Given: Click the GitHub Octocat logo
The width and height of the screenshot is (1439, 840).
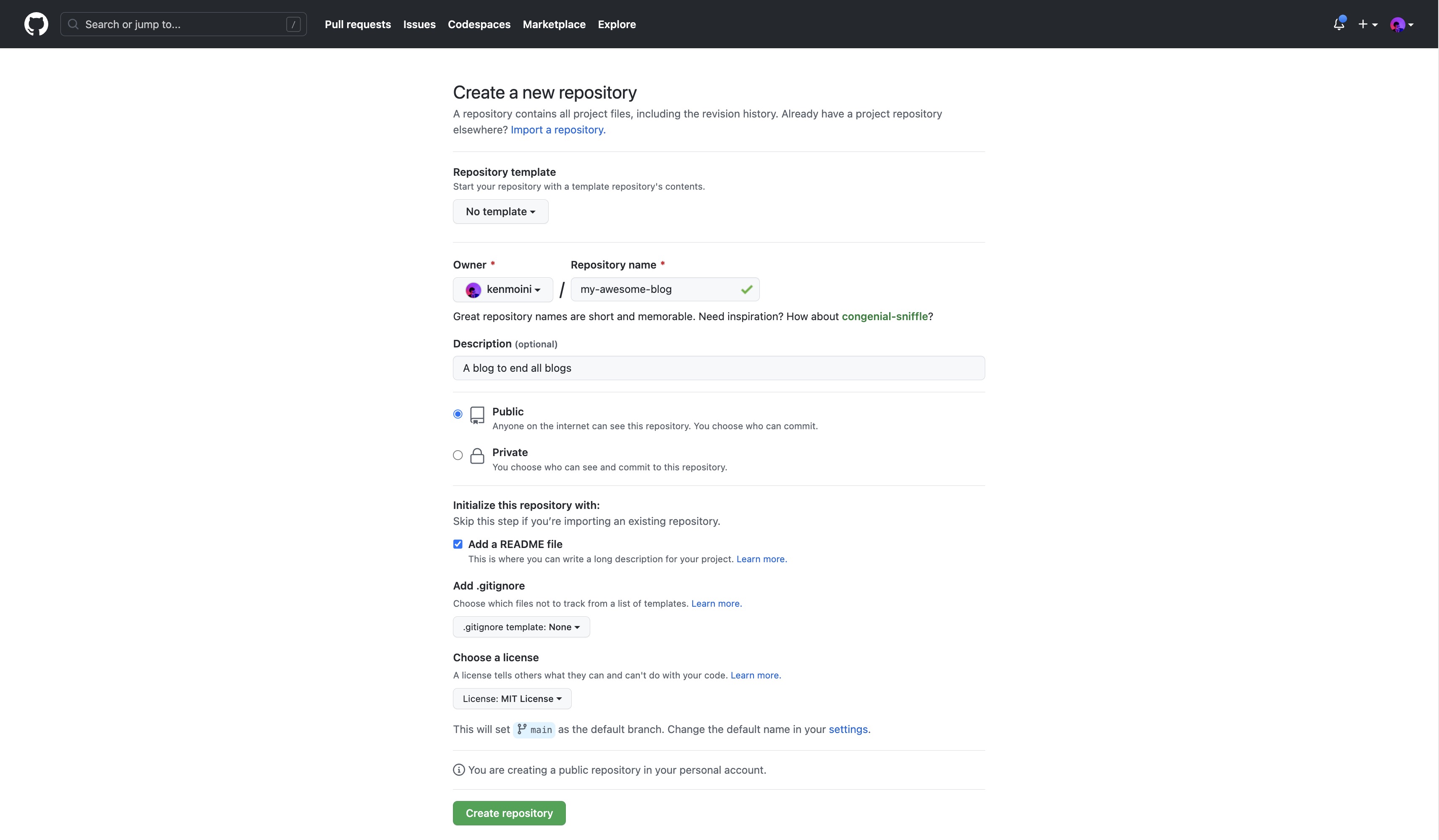Looking at the screenshot, I should [x=36, y=24].
